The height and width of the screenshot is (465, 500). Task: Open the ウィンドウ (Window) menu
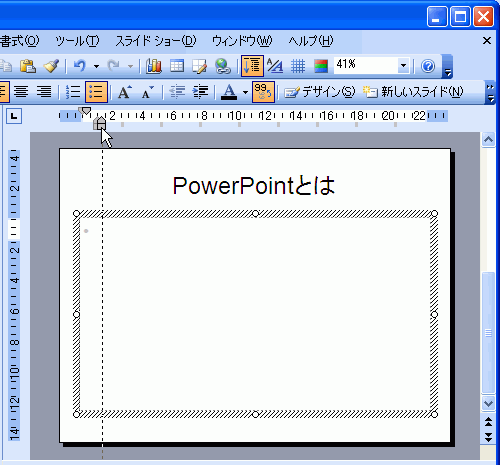click(242, 41)
